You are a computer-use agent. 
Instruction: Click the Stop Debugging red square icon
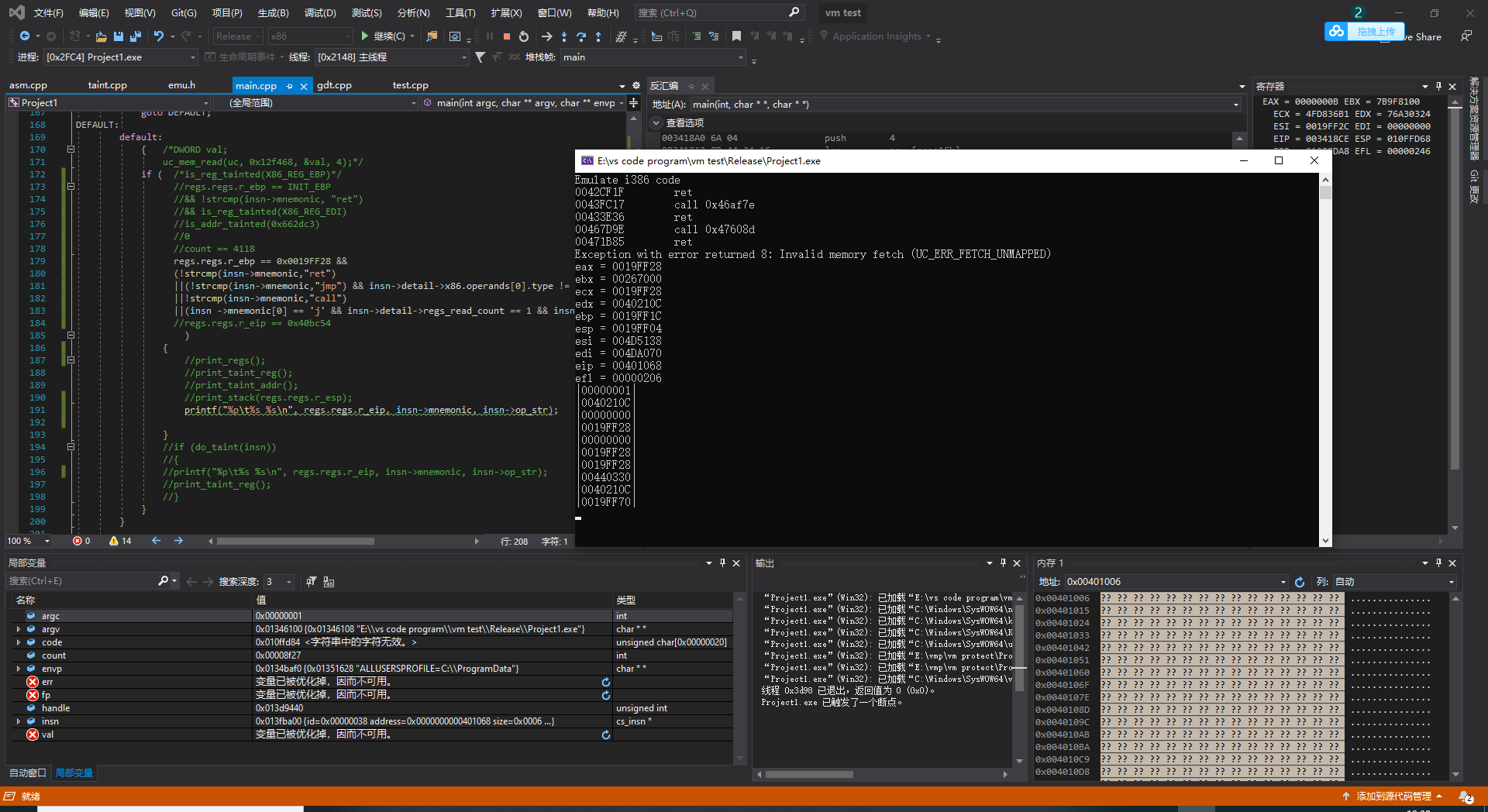coord(506,36)
